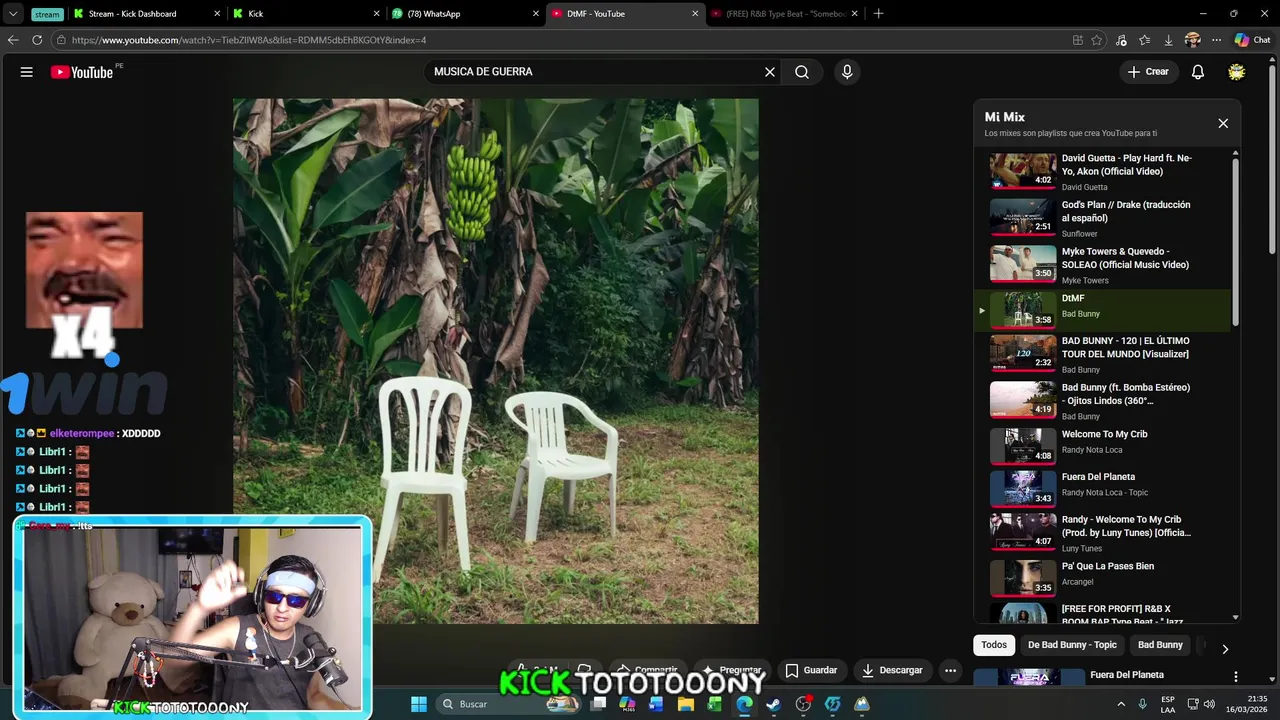Open more video actions ellipsis
Screen dimensions: 1280x720
951,670
